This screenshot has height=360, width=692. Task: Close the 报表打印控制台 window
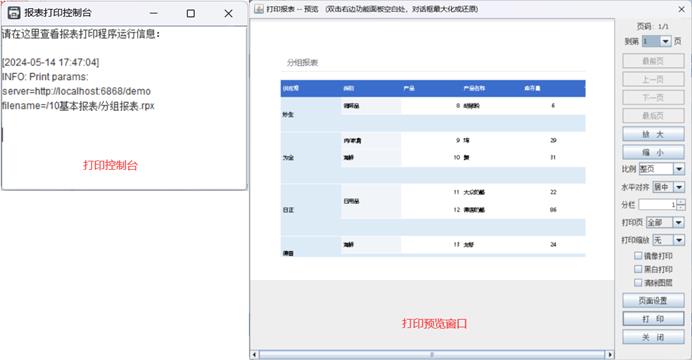pos(228,14)
